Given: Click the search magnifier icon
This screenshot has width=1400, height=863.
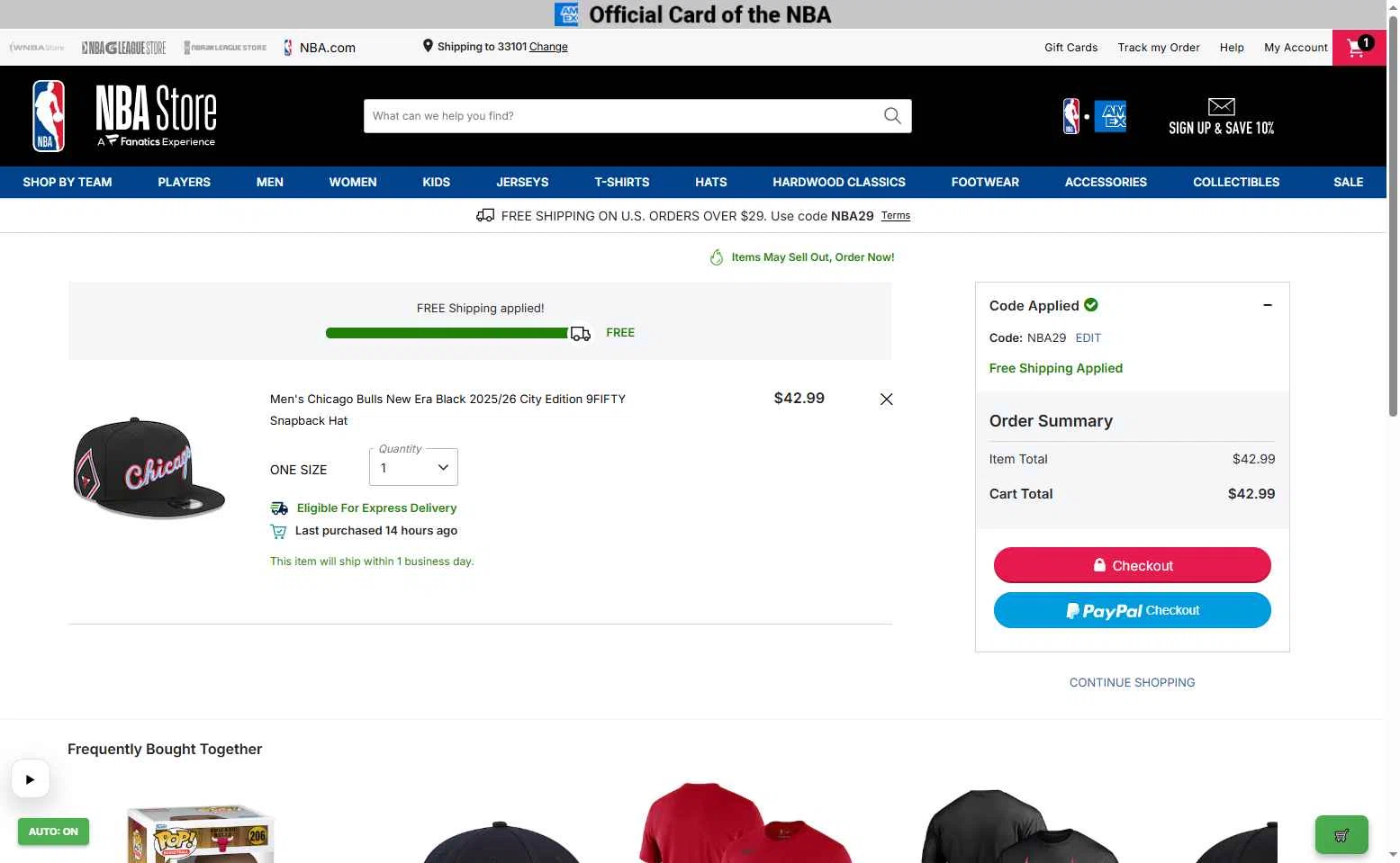Looking at the screenshot, I should [x=892, y=116].
